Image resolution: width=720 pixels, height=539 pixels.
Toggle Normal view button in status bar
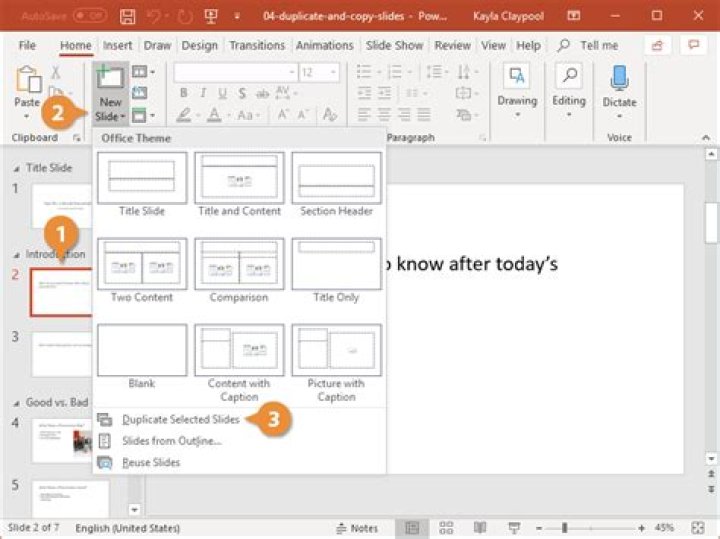tap(412, 528)
